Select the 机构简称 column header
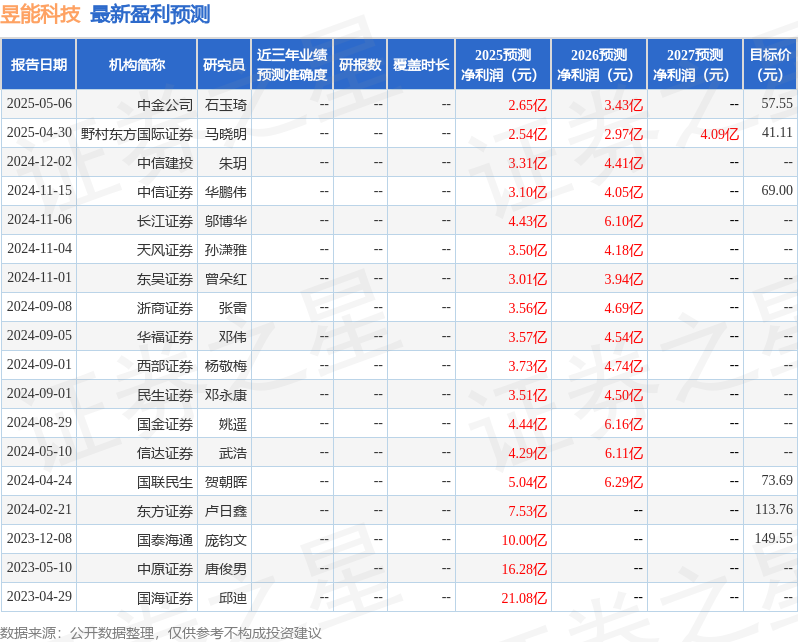Screen dimensions: 798x642 click(x=136, y=65)
